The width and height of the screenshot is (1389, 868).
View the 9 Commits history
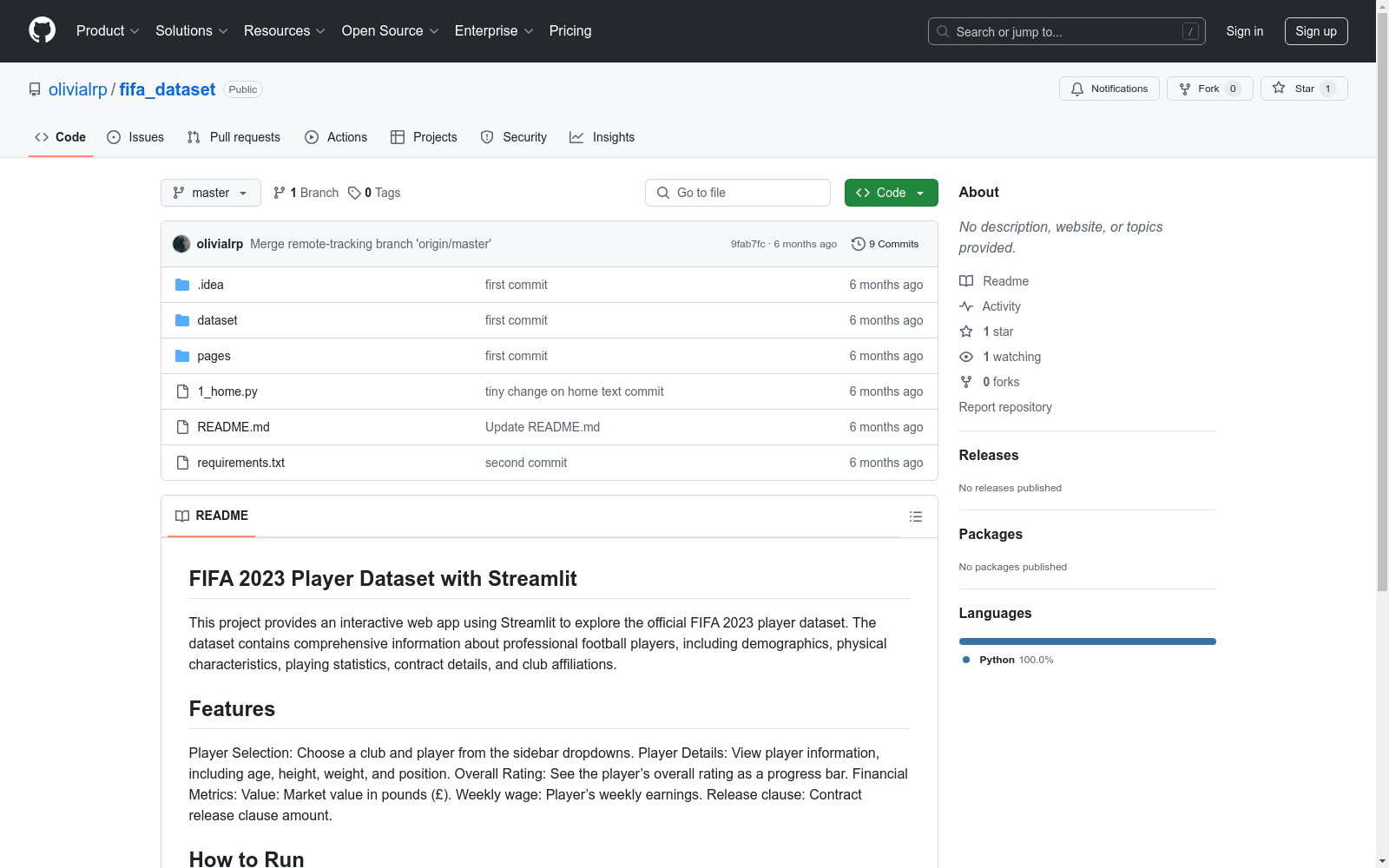pos(885,244)
